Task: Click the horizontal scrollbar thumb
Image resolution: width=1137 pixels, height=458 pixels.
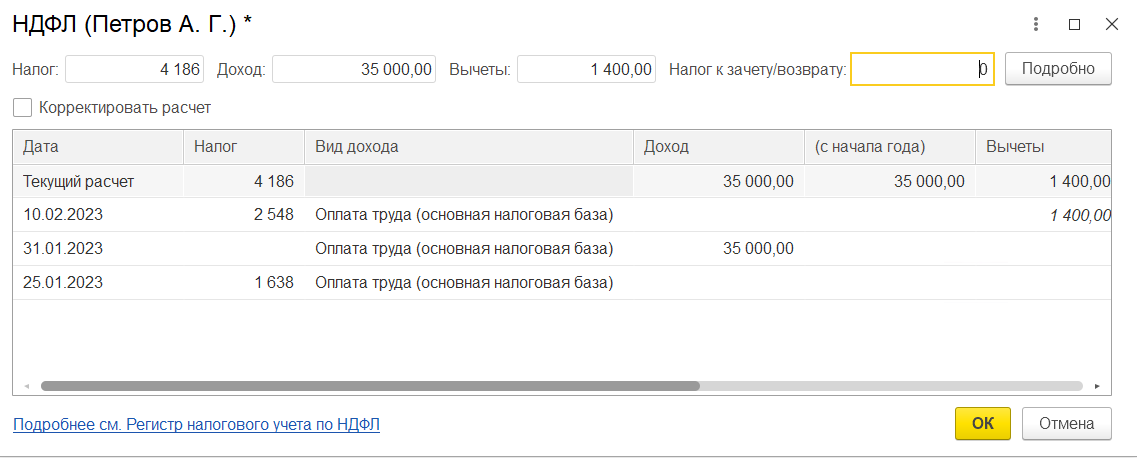Action: 370,385
